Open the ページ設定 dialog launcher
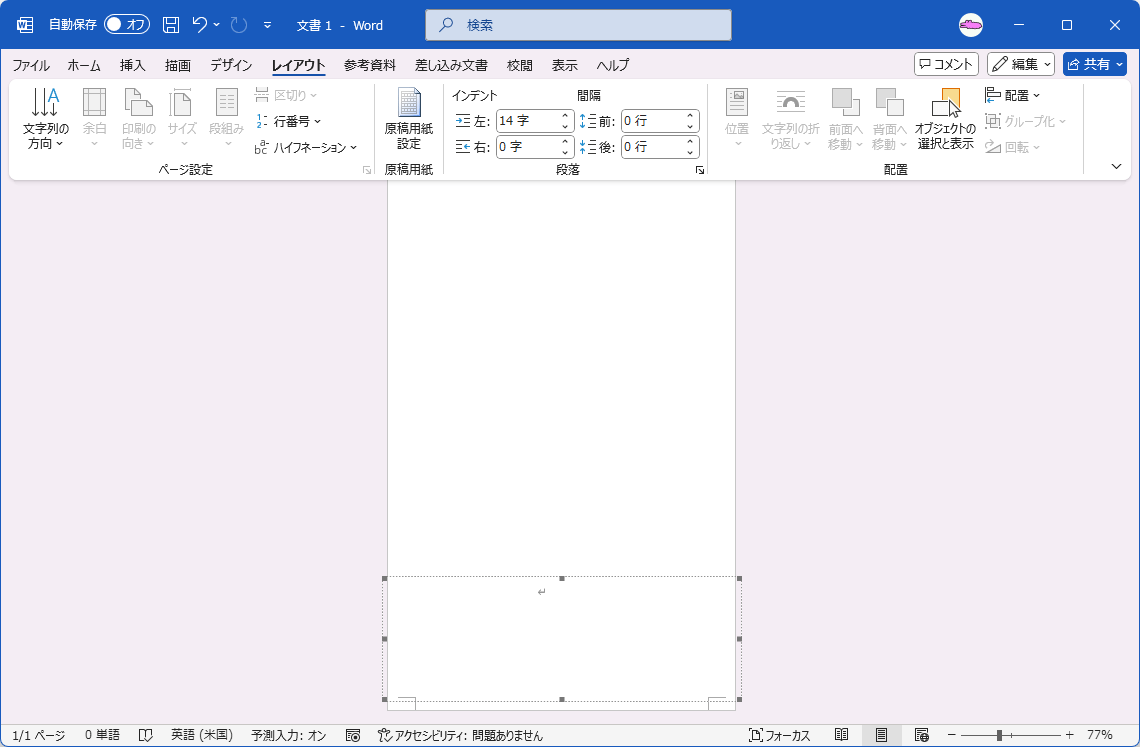The image size is (1140, 747). click(366, 170)
